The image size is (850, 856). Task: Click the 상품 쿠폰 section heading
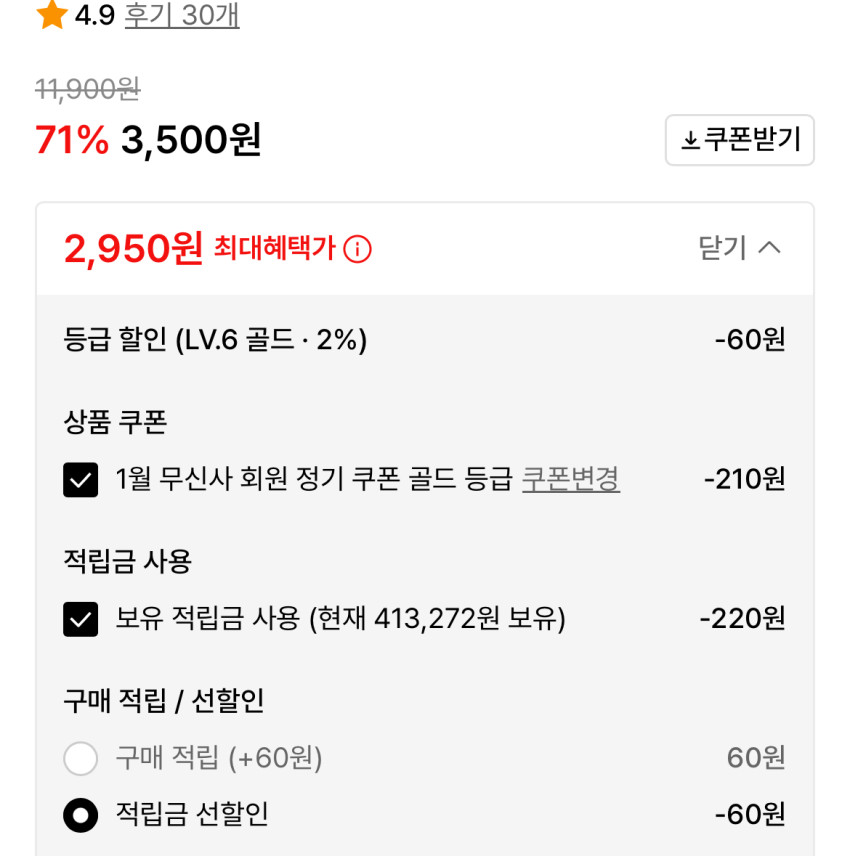coord(115,422)
